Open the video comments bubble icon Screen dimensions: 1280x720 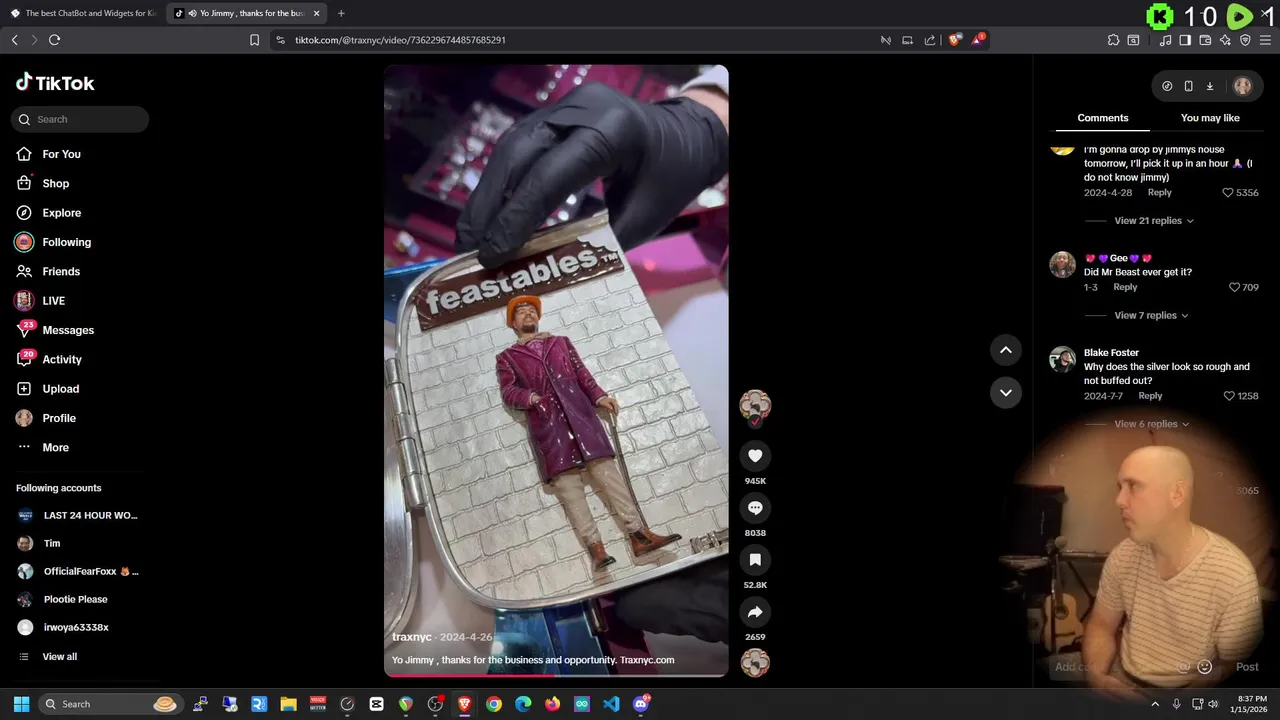click(755, 508)
